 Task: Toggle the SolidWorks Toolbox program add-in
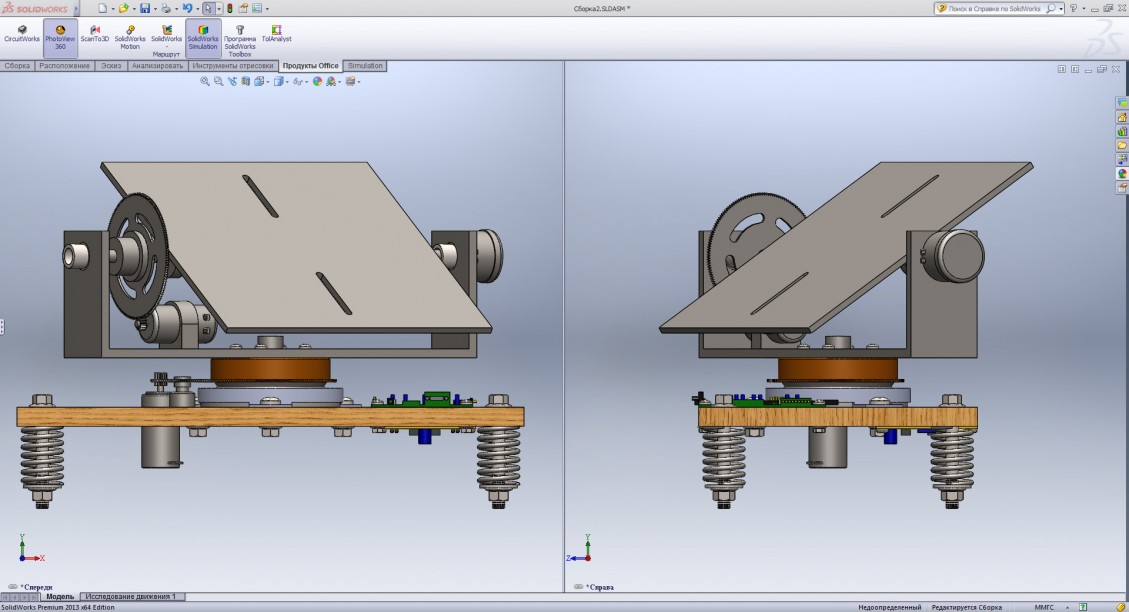(x=240, y=38)
